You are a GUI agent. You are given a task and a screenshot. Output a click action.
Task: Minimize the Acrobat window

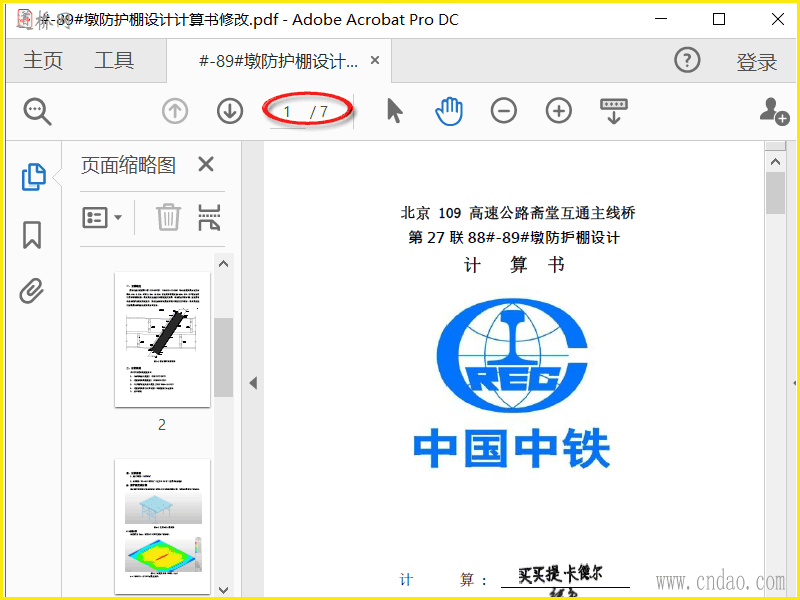coord(661,19)
